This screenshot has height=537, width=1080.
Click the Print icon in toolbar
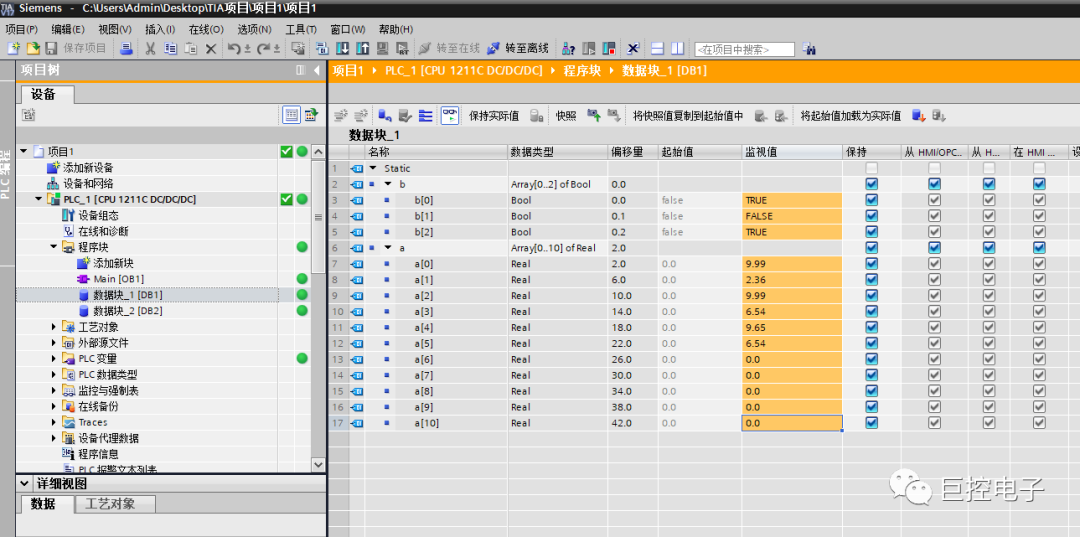click(126, 49)
